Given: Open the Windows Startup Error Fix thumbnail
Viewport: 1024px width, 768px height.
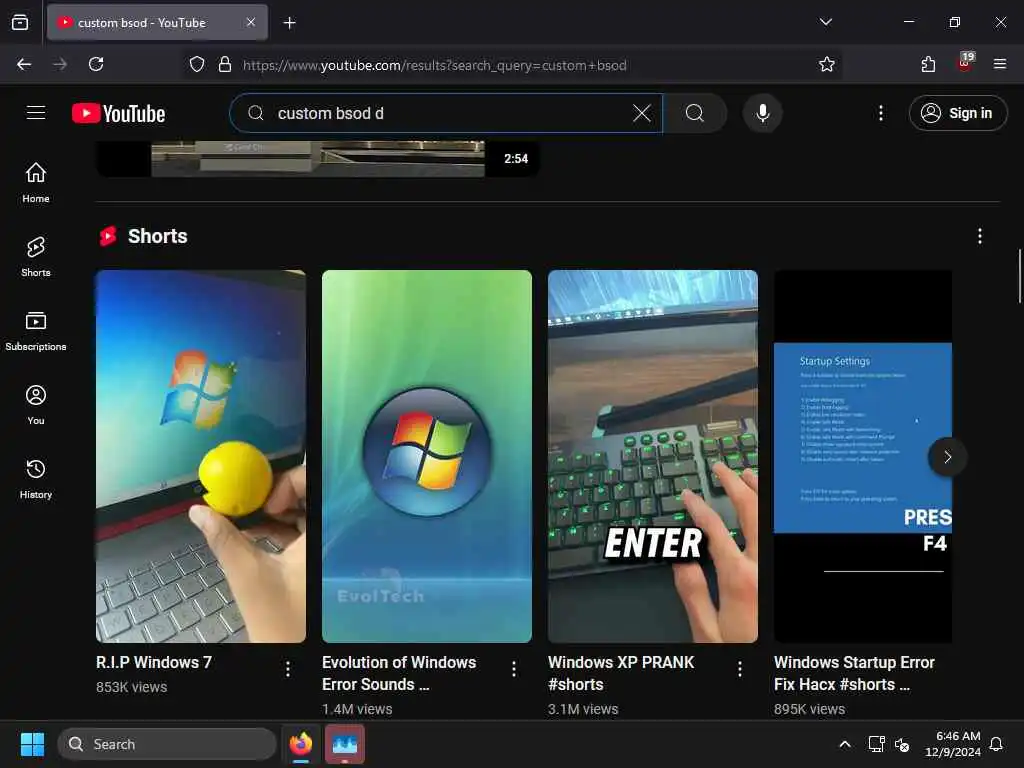Looking at the screenshot, I should [x=863, y=456].
